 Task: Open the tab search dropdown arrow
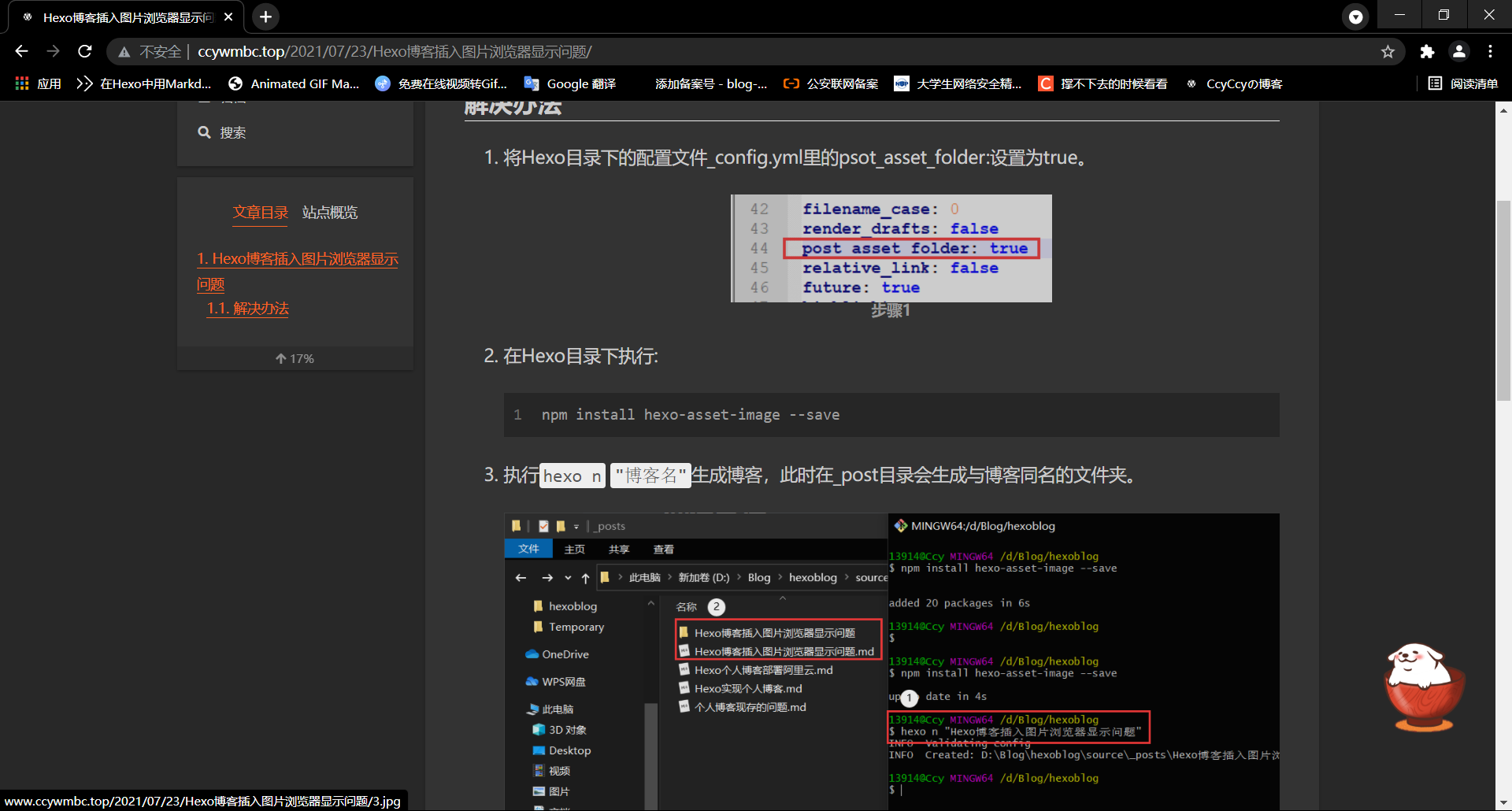coord(1355,17)
